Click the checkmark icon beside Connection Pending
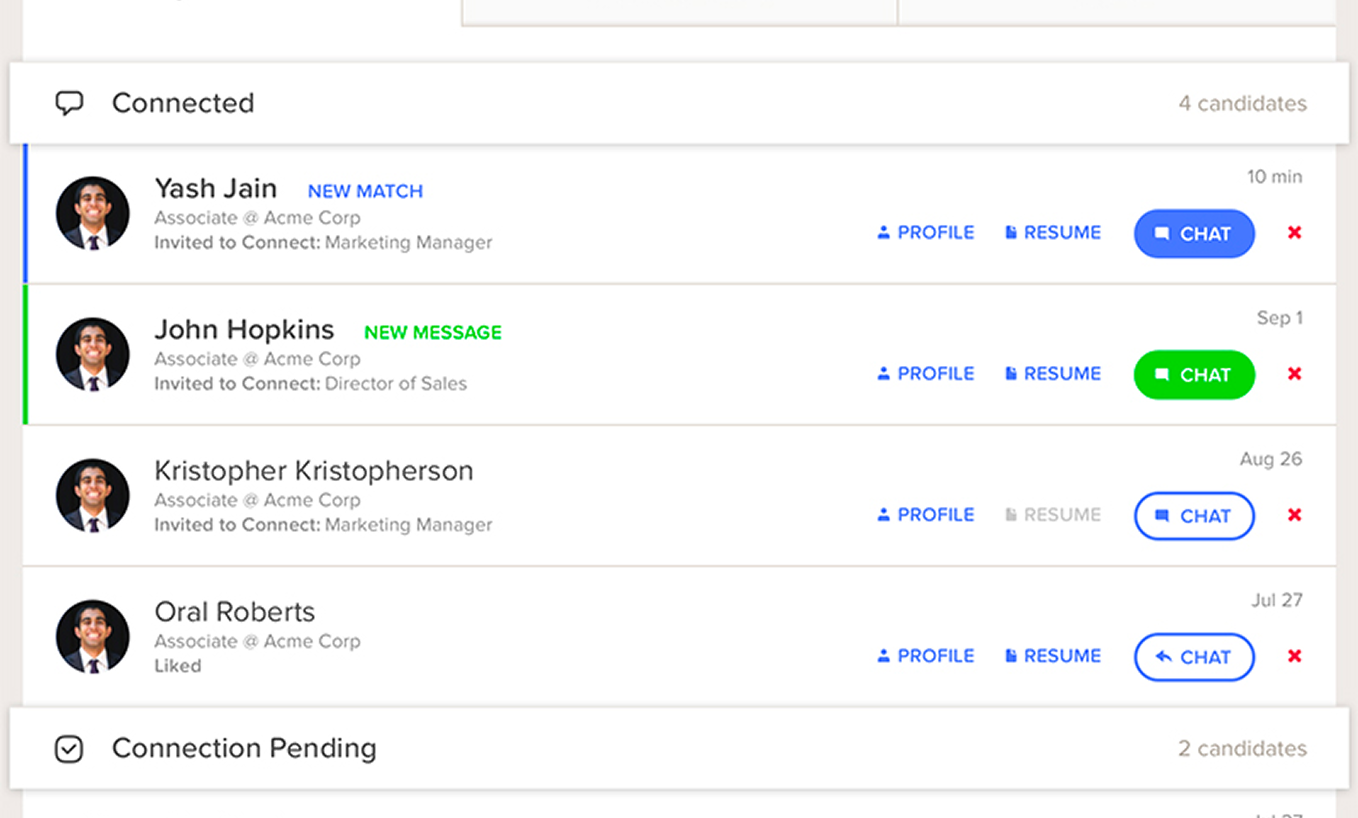The width and height of the screenshot is (1358, 818). [69, 749]
